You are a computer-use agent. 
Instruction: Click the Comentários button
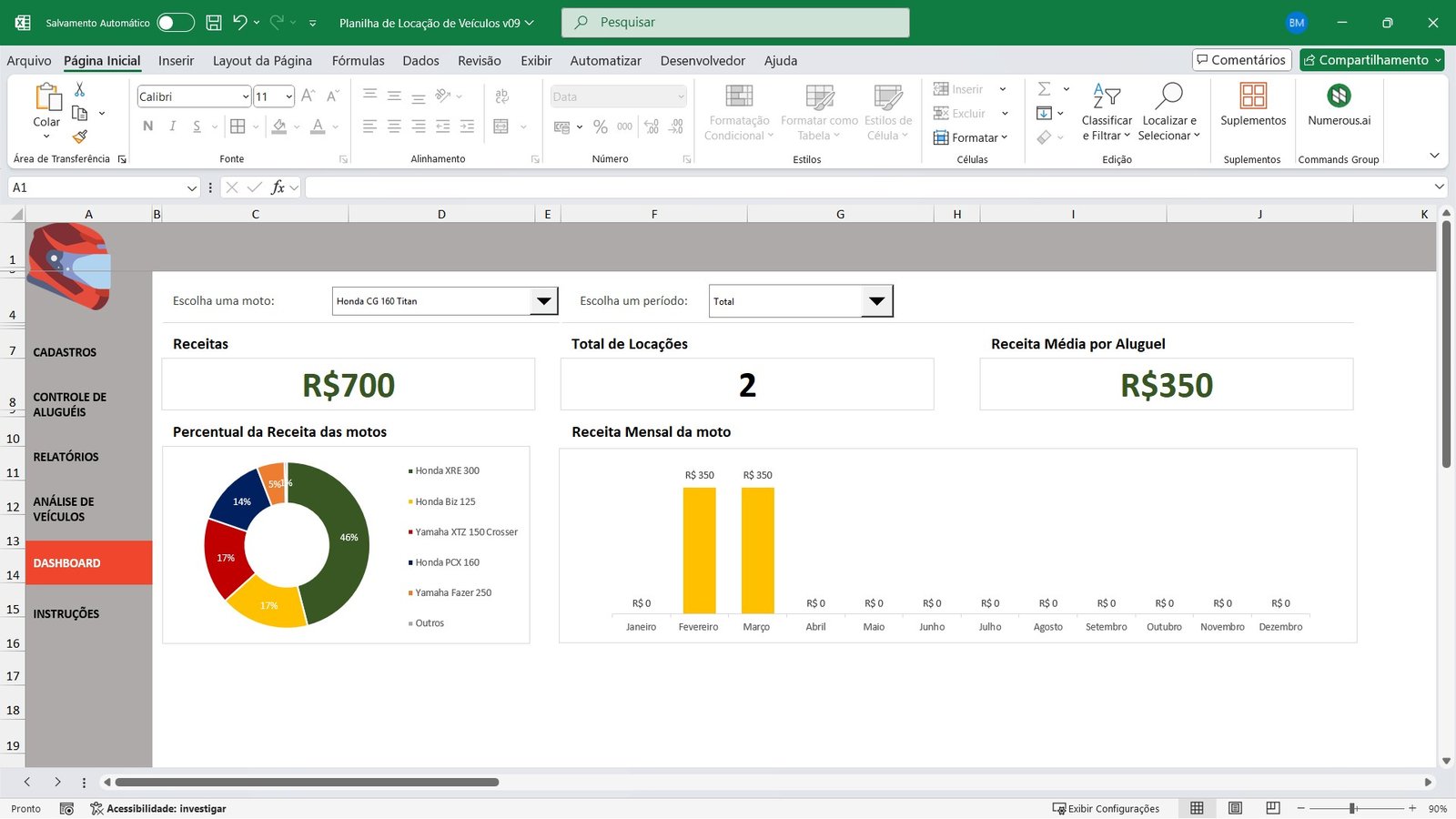click(1241, 60)
